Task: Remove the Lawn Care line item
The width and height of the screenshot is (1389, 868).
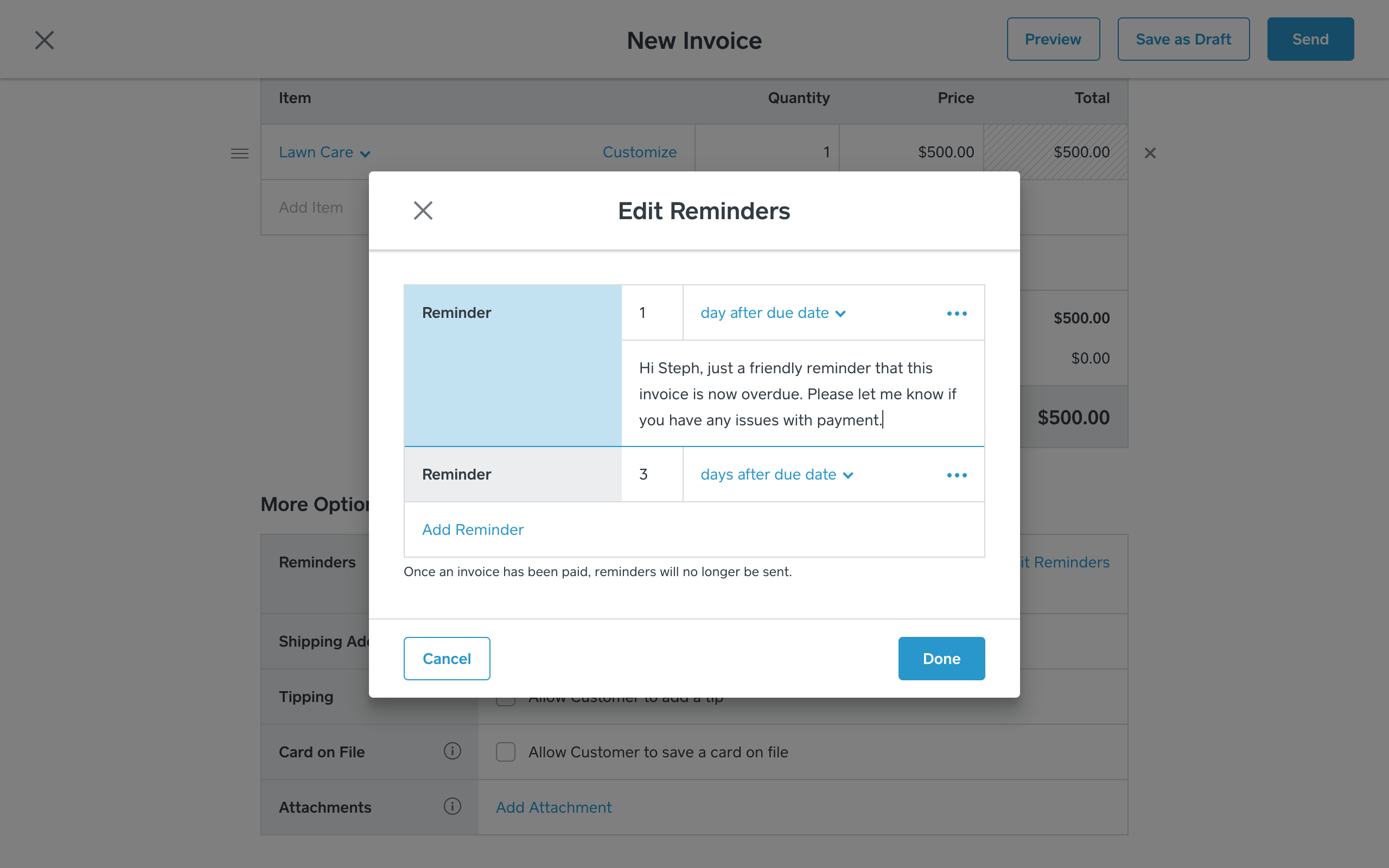Action: click(x=1150, y=152)
